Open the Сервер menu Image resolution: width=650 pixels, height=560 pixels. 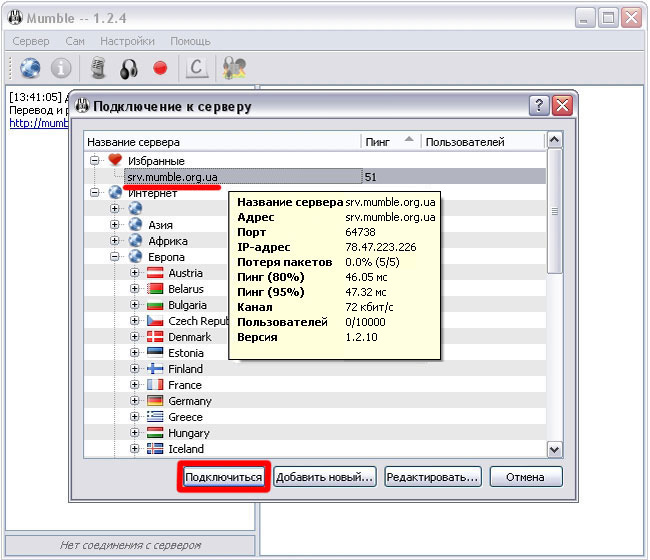[x=31, y=41]
